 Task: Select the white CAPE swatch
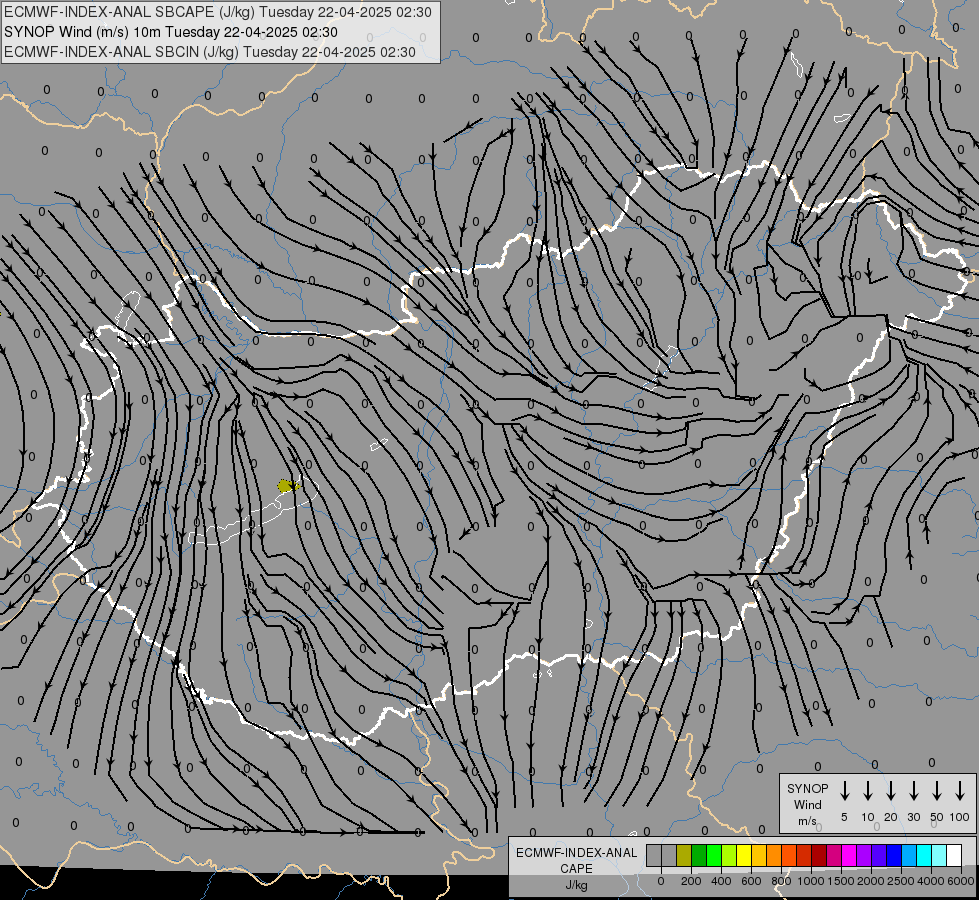pos(954,855)
